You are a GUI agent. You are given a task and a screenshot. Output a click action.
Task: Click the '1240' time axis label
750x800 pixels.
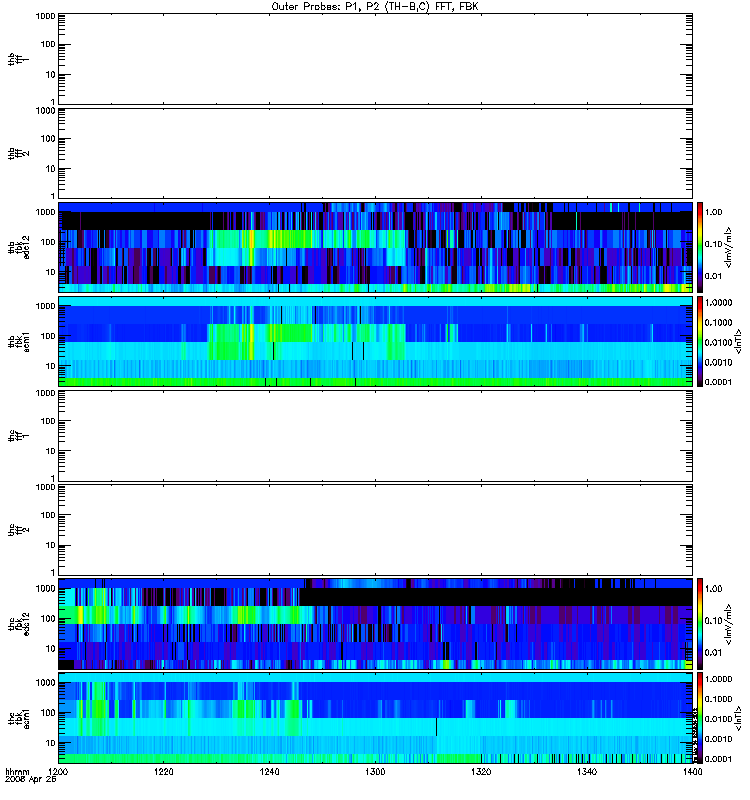click(269, 772)
